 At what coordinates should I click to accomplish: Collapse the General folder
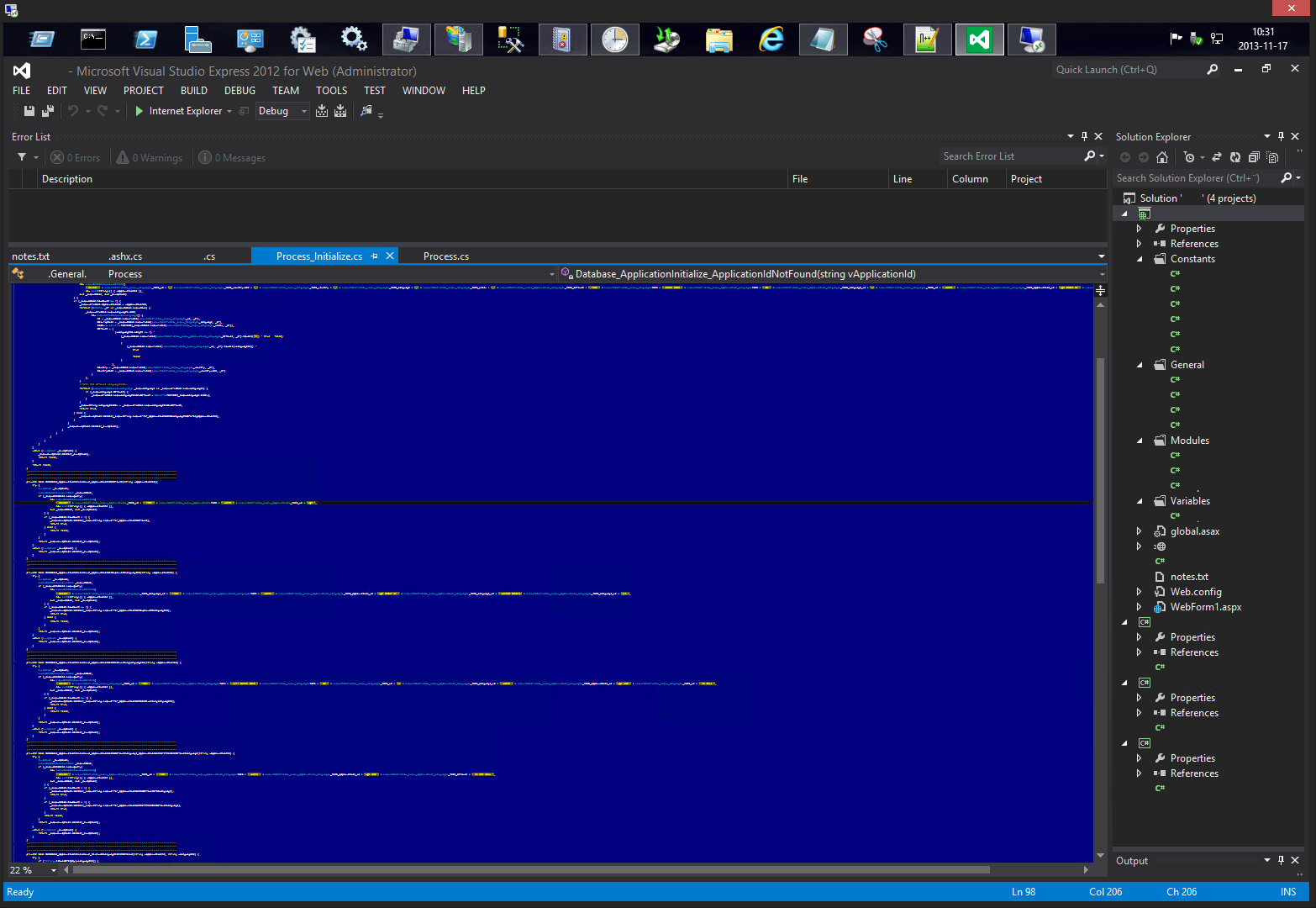coord(1140,365)
